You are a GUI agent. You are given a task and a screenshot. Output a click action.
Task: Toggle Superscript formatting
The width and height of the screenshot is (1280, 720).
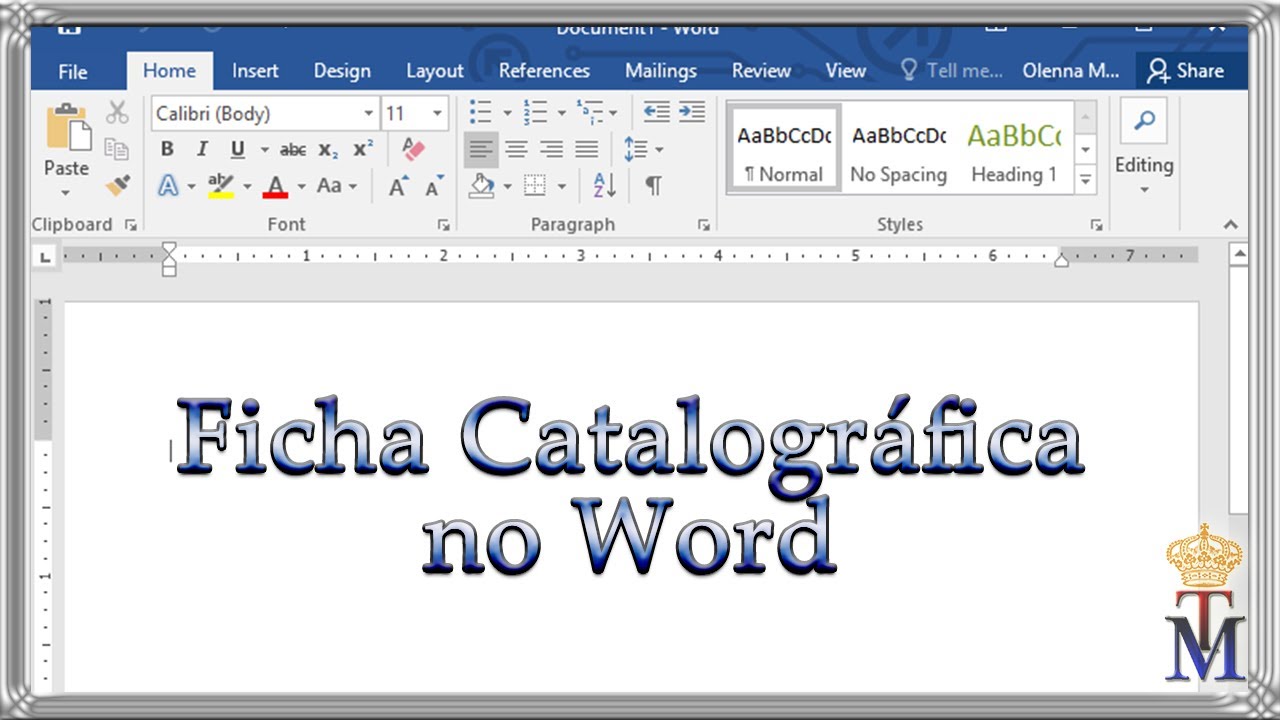363,149
